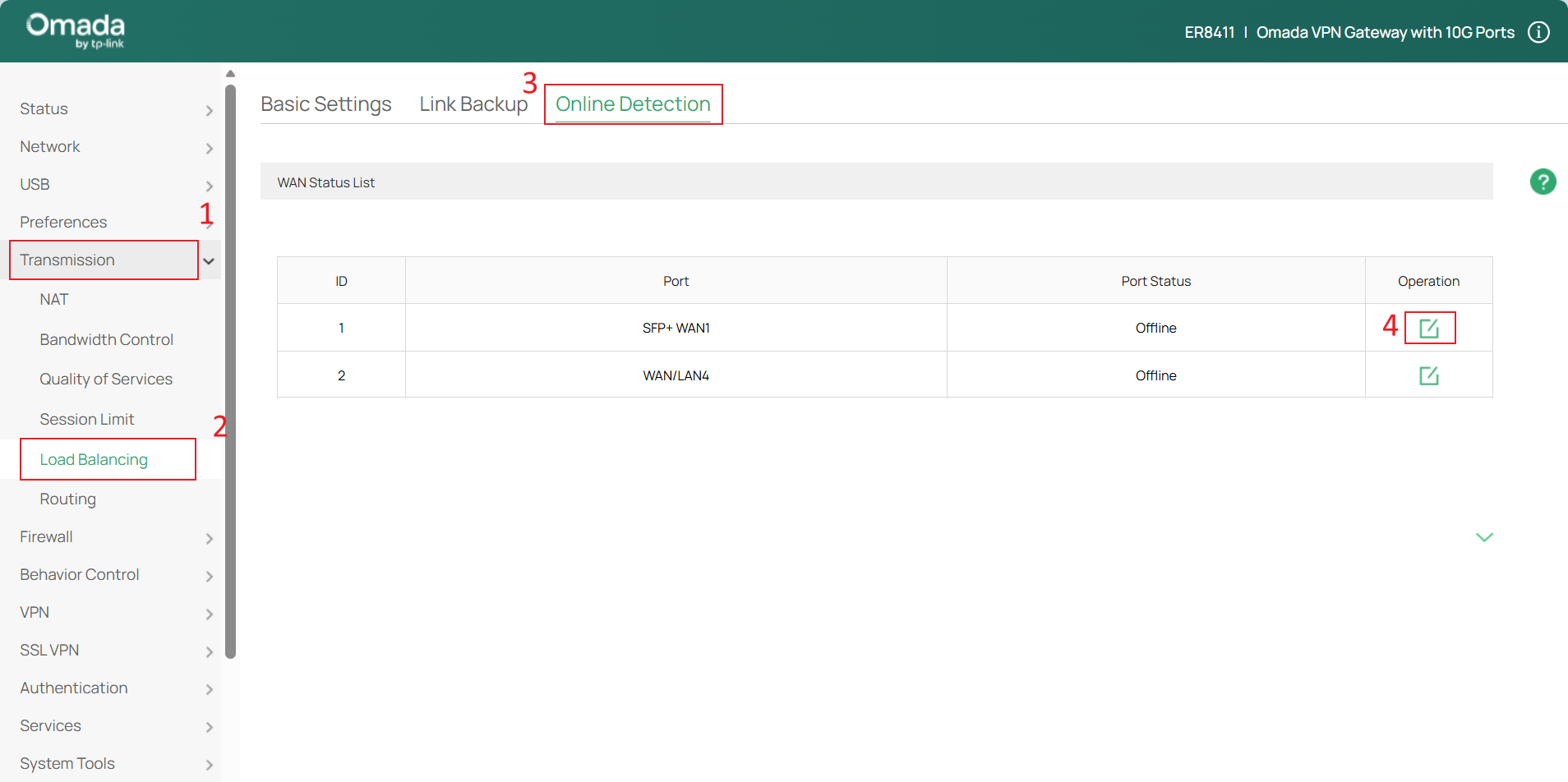Open the NAT submenu item
1568x782 pixels.
coord(54,300)
